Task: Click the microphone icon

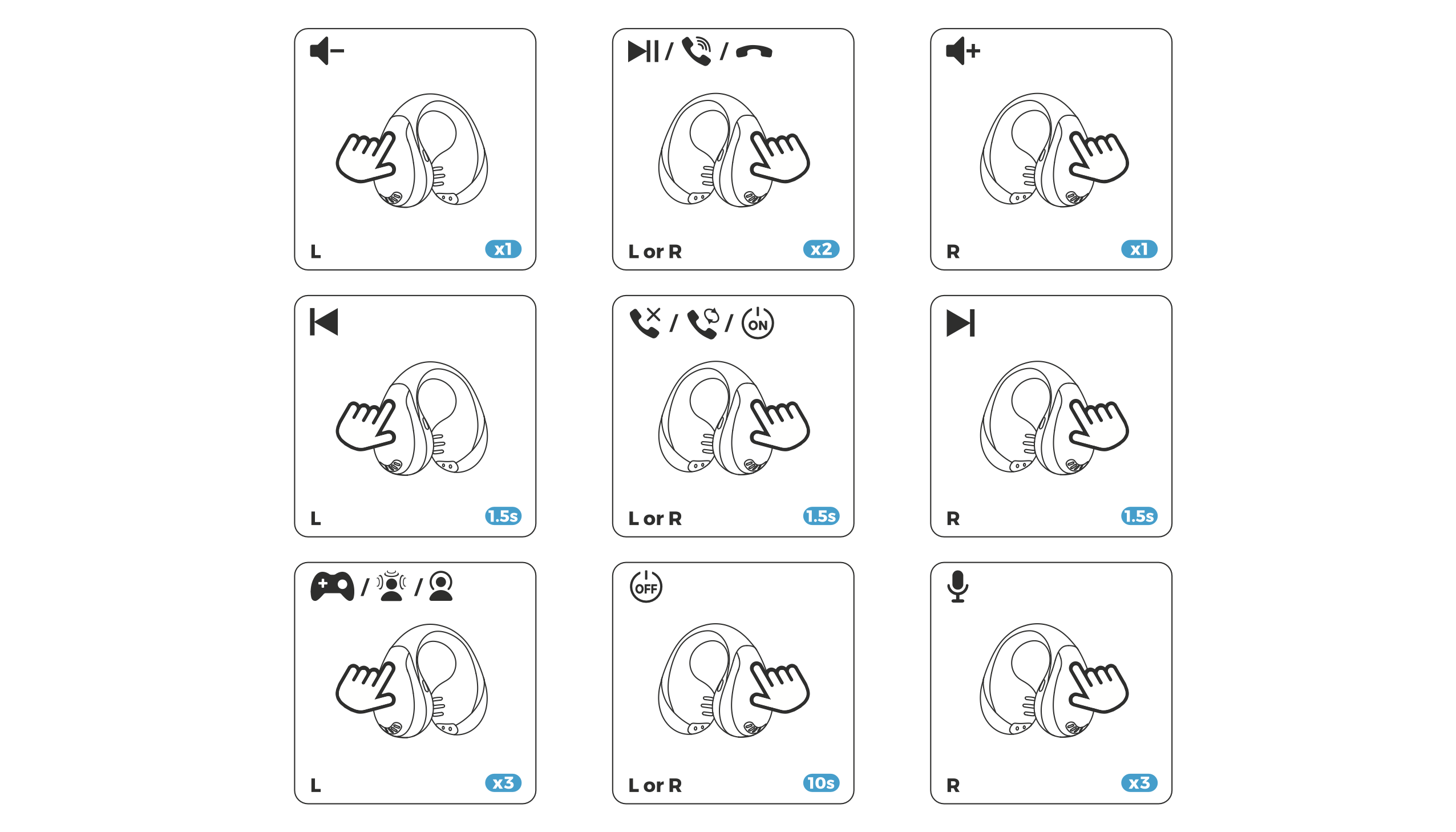Action: 957,586
